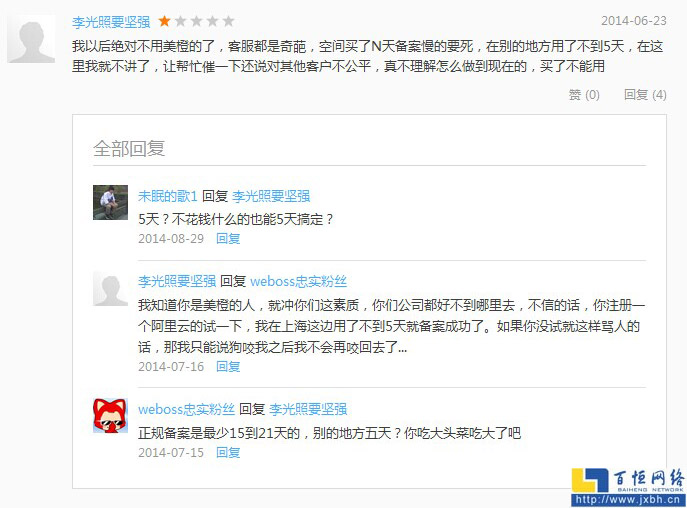Viewport: 687px width, 508px height.
Task: Click gray avatar beside second reply
Action: pos(110,288)
